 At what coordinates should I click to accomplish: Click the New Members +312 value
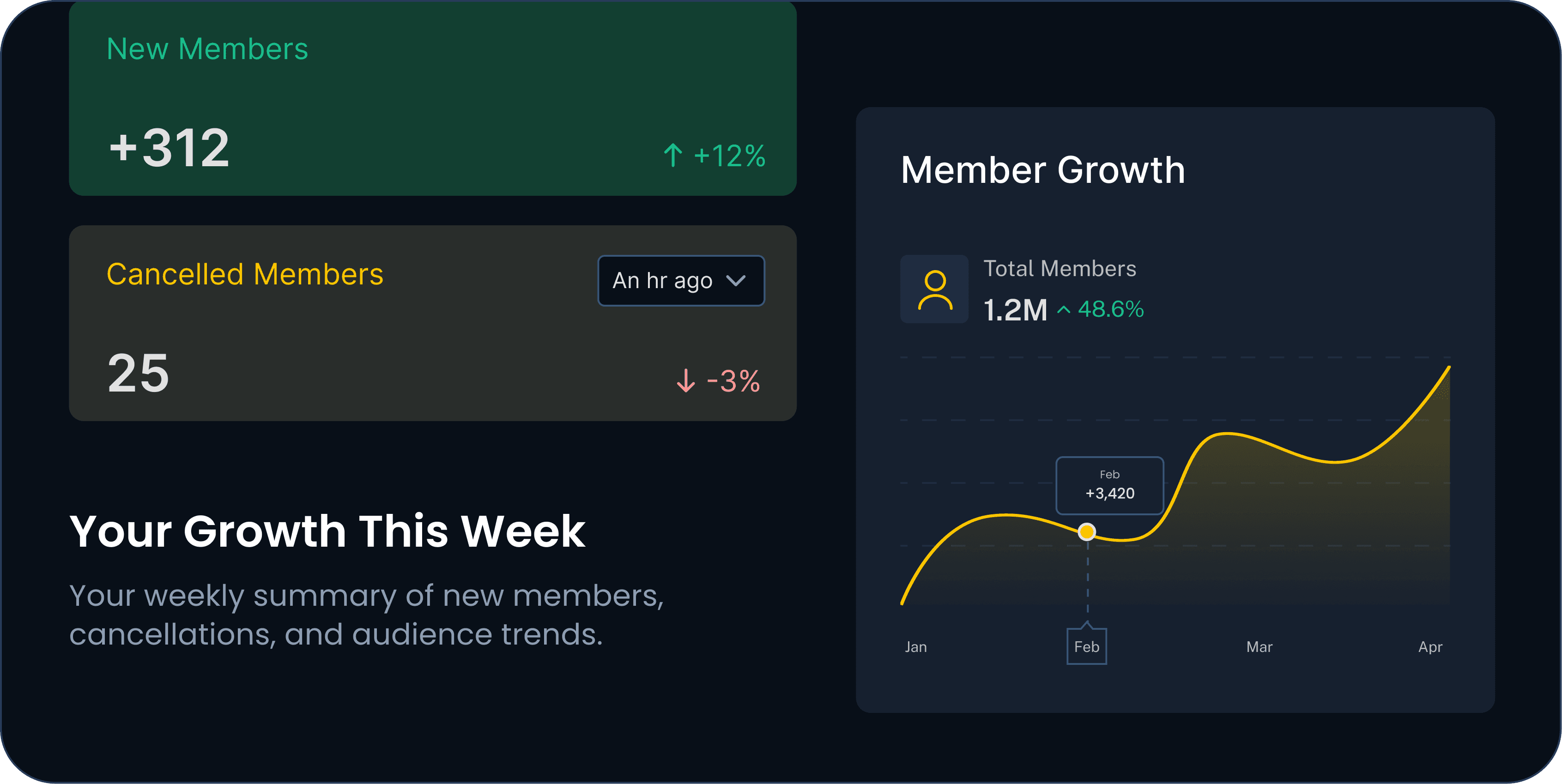point(169,148)
